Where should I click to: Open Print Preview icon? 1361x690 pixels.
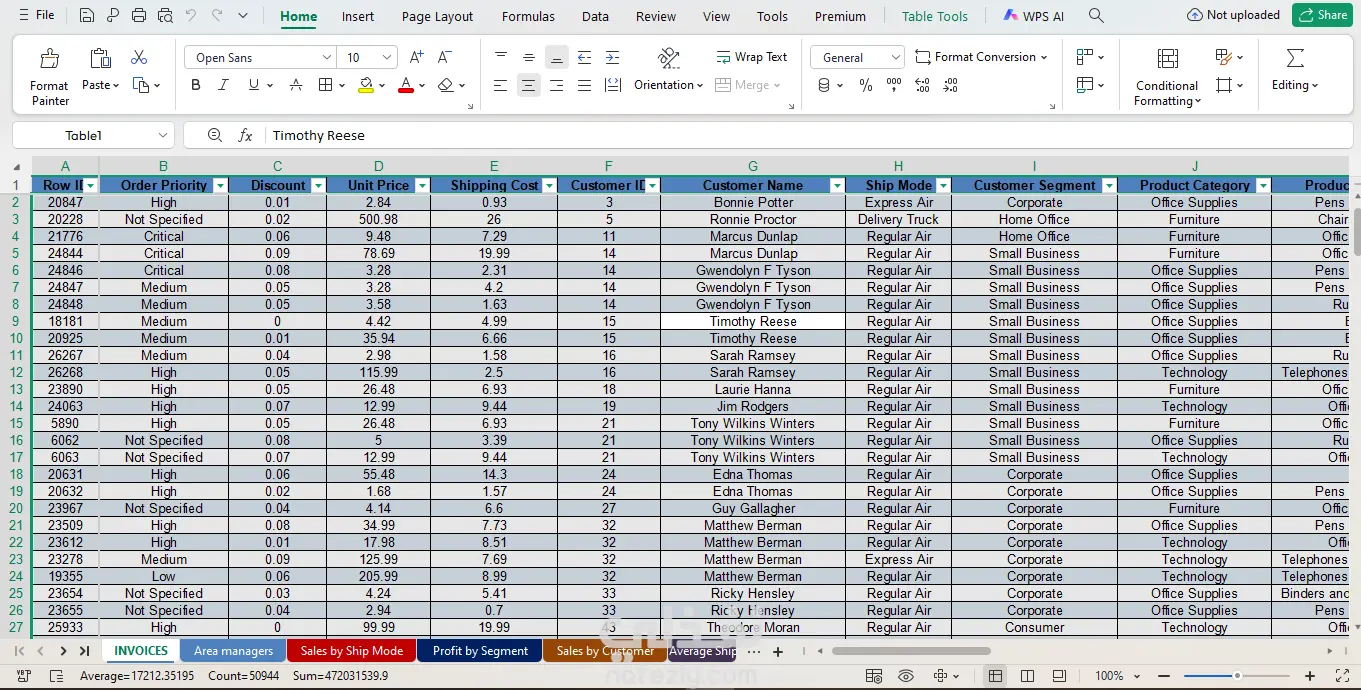coord(165,16)
